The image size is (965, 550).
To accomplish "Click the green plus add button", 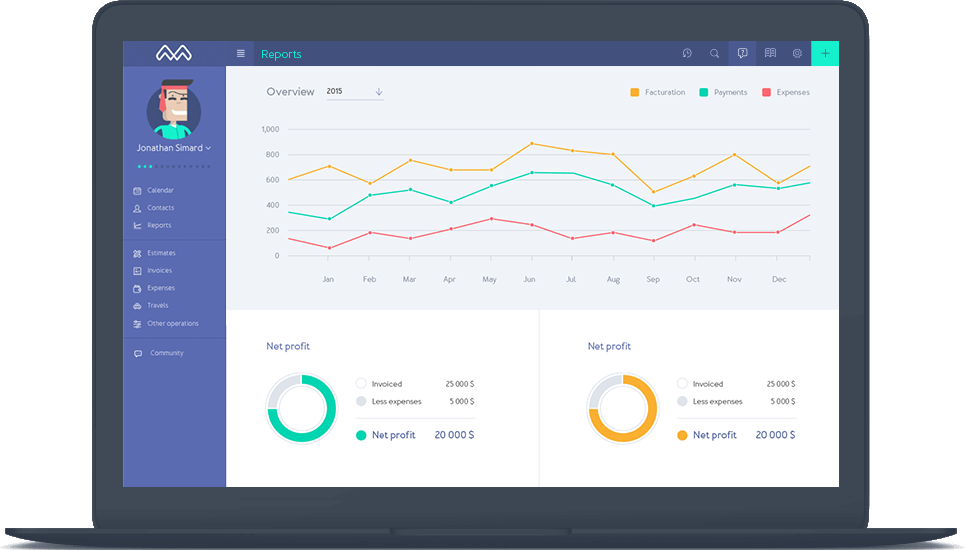I will (825, 54).
